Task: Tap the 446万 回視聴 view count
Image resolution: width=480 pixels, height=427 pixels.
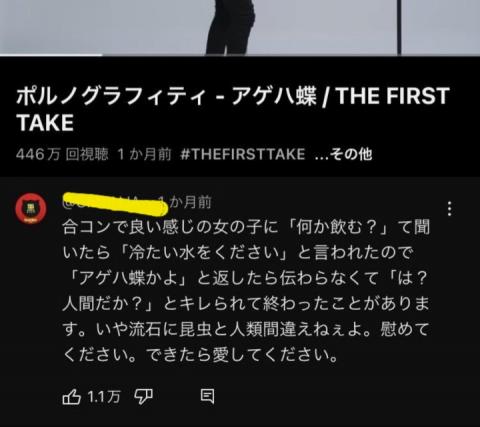Action: tap(62, 154)
